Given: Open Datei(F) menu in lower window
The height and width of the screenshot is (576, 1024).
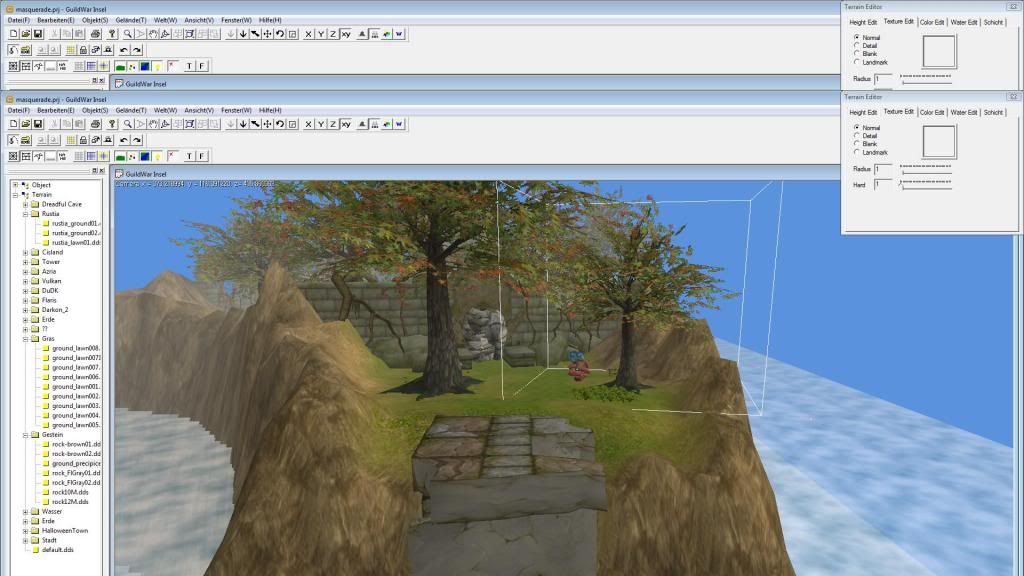Looking at the screenshot, I should (18, 110).
